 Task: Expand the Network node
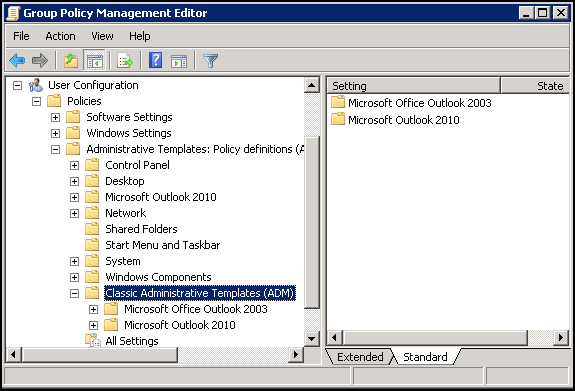[74, 213]
